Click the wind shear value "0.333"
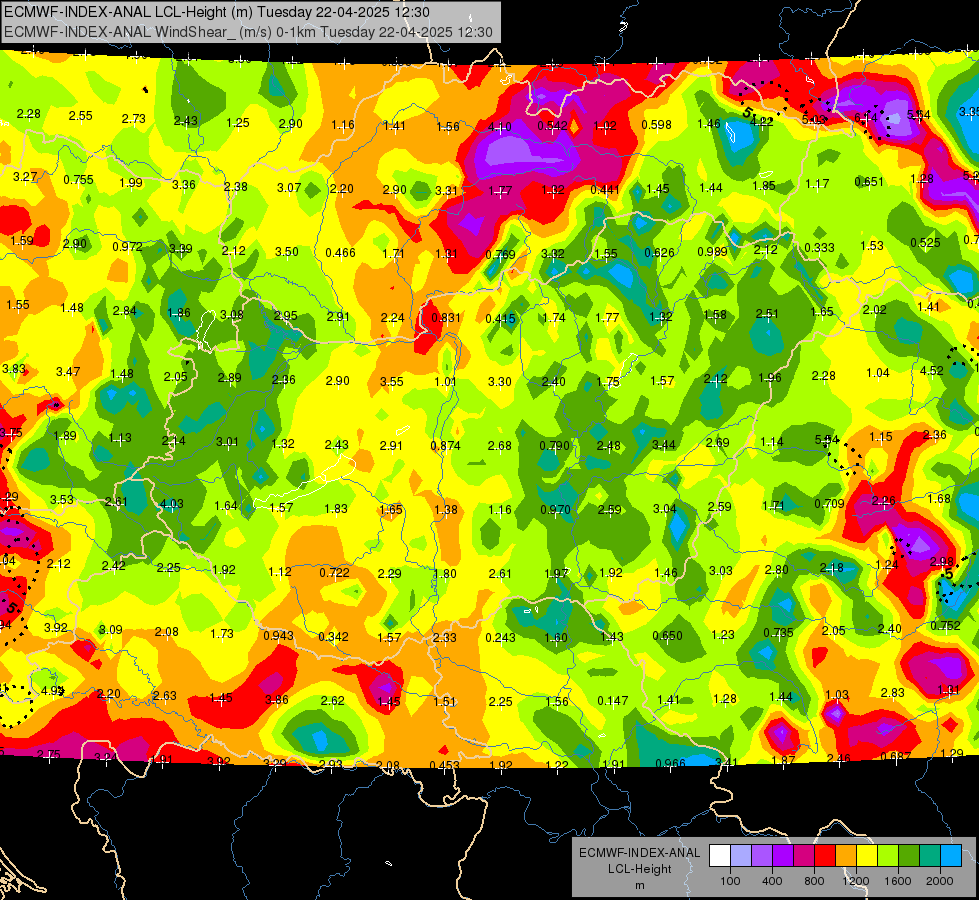The height and width of the screenshot is (900, 979). (x=819, y=248)
